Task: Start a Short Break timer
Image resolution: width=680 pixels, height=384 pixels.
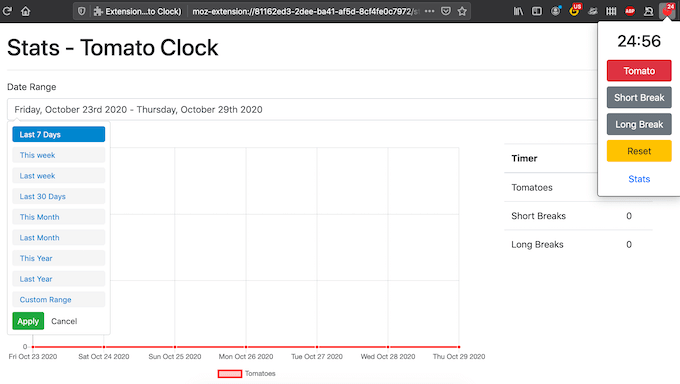Action: 639,97
